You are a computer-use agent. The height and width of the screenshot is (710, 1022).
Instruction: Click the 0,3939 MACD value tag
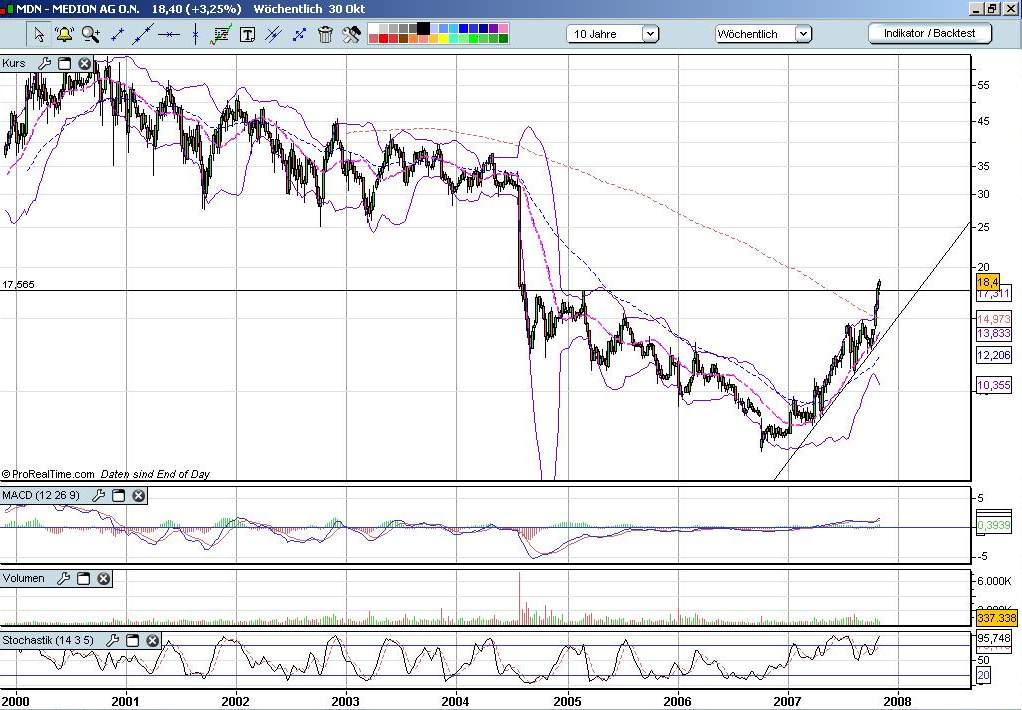(x=994, y=525)
